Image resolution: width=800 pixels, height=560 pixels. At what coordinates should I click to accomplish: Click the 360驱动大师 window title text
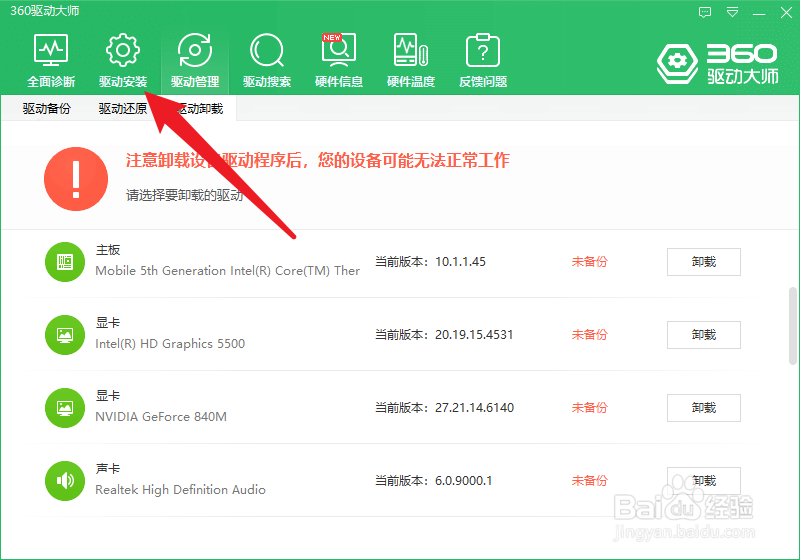click(x=45, y=11)
